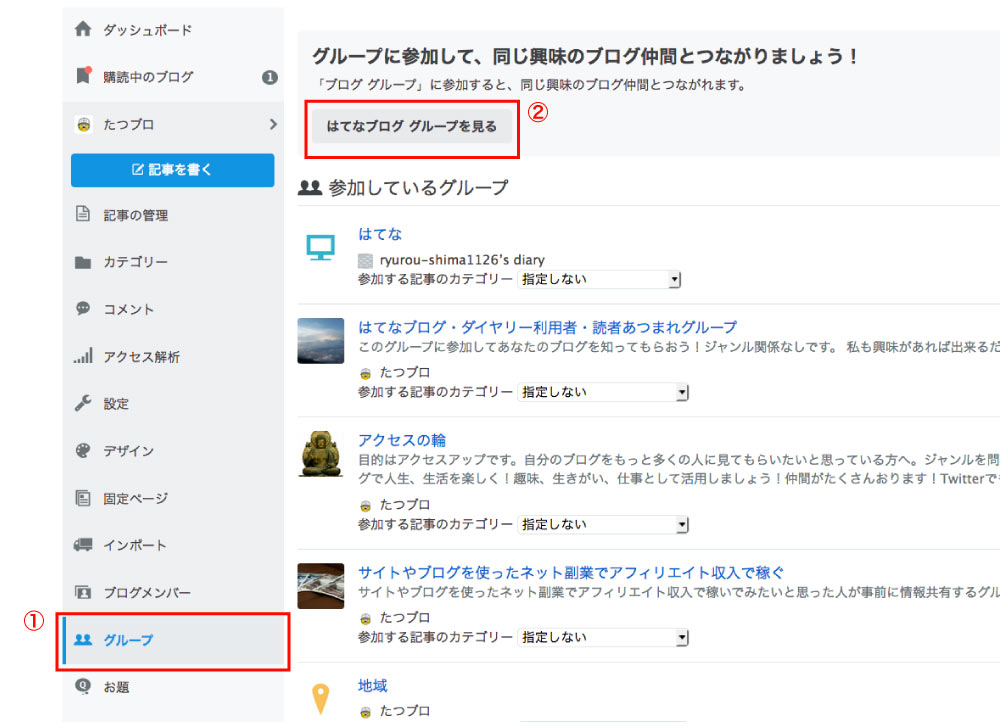Click the folder icon for カテゴリー
1000x728 pixels.
pos(83,262)
